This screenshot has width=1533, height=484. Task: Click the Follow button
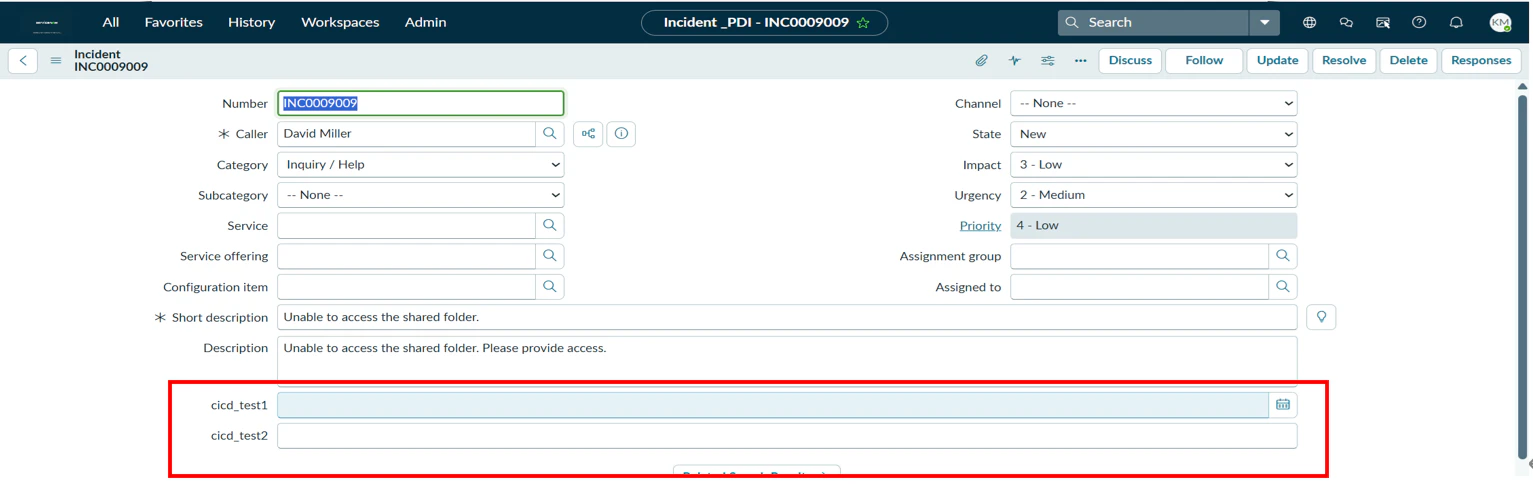coord(1204,60)
